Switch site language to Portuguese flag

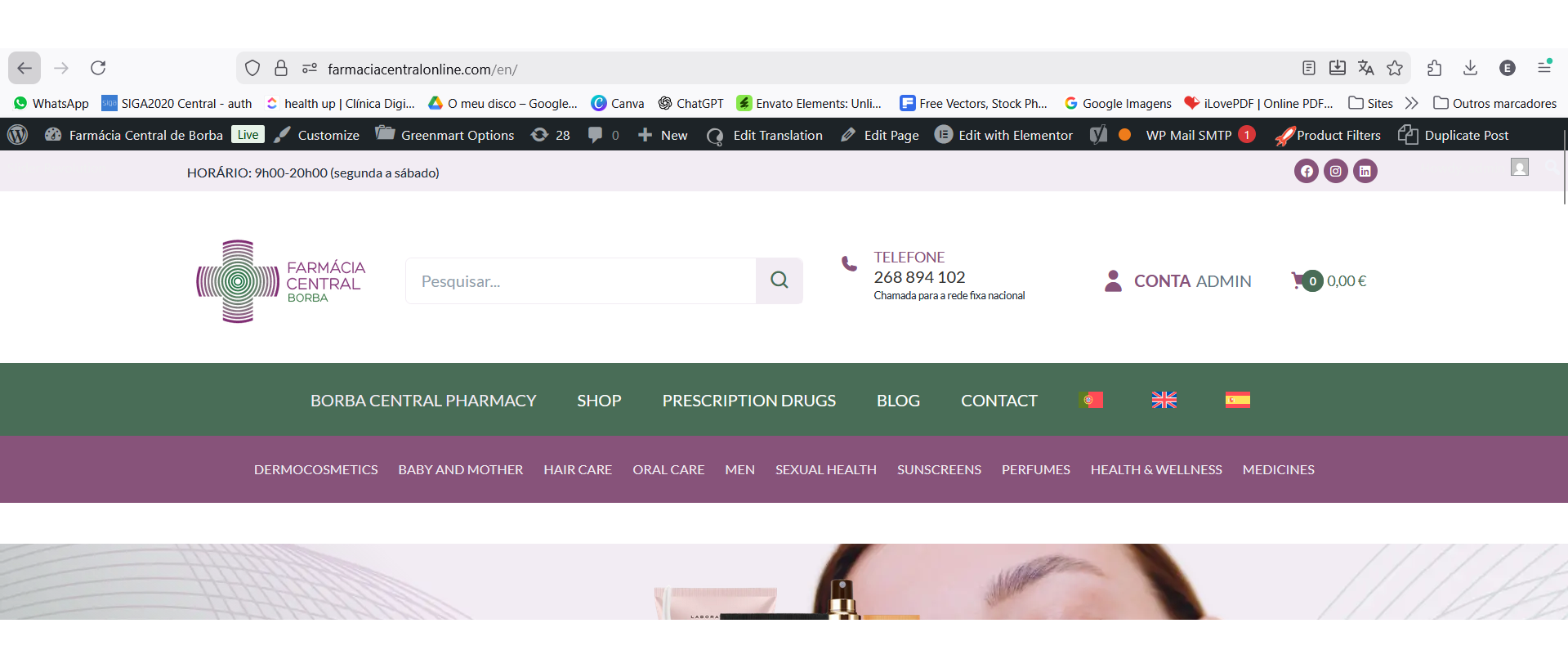tap(1090, 400)
